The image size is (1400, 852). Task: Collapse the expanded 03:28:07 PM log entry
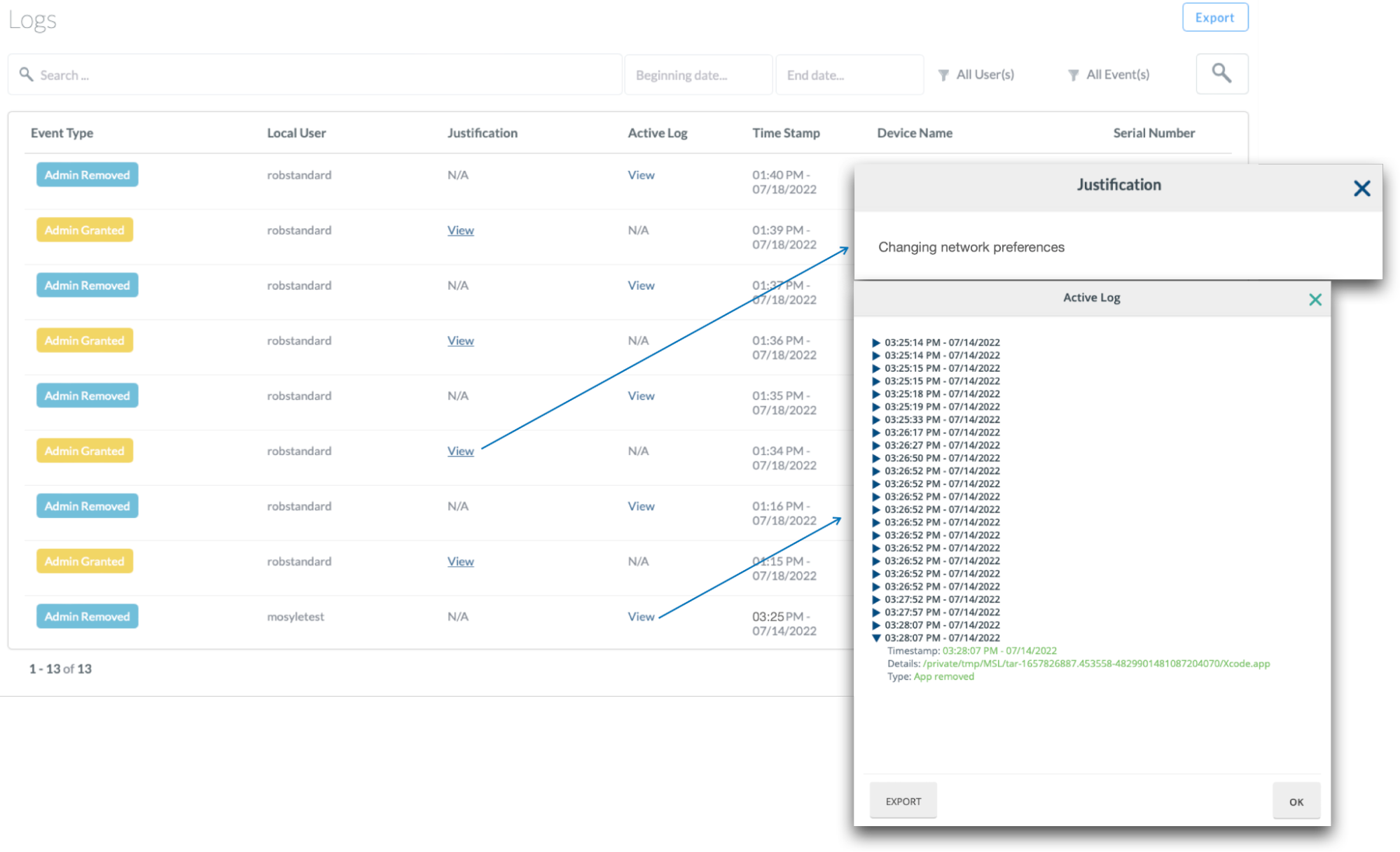(x=876, y=638)
